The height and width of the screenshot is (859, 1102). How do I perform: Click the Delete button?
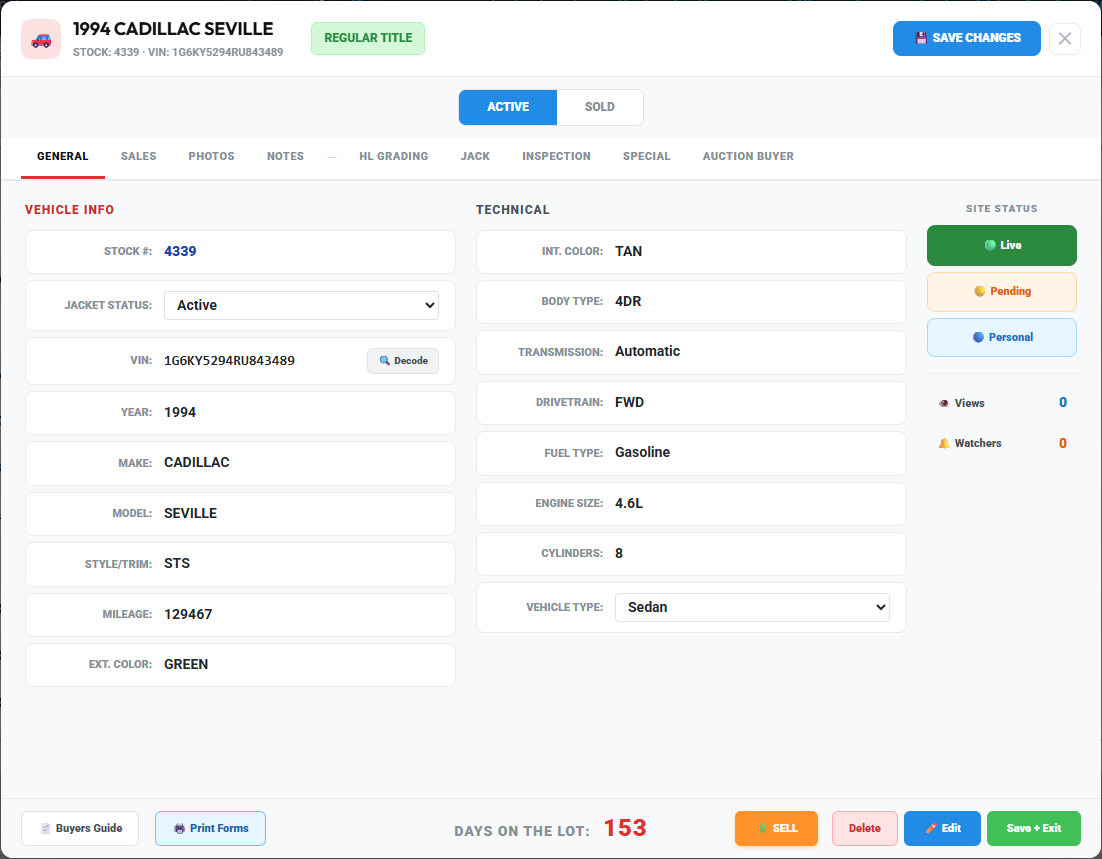pyautogui.click(x=864, y=828)
